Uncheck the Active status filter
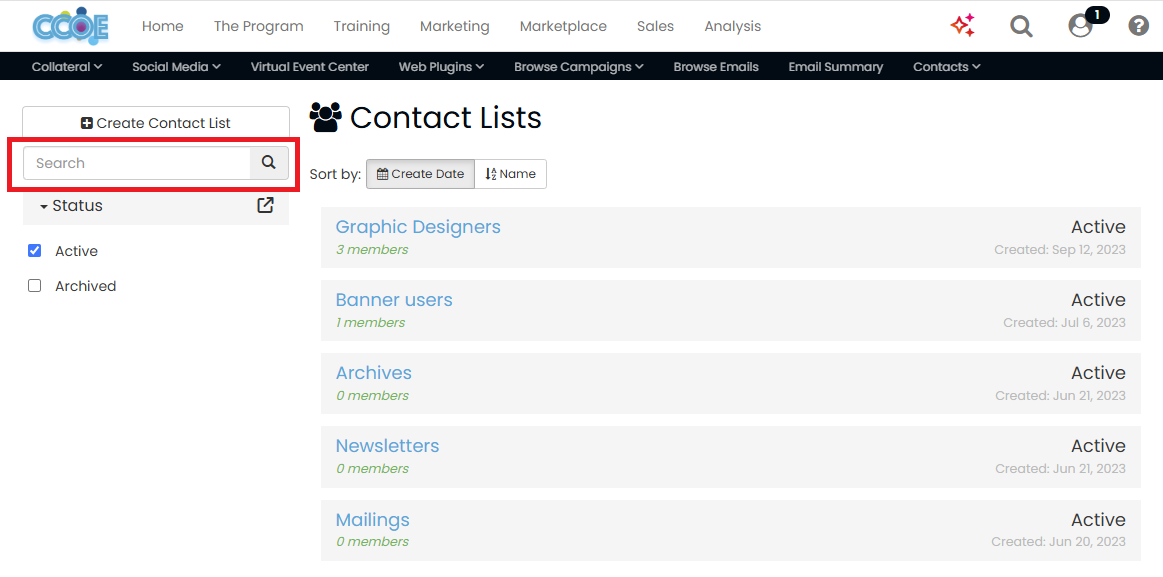 coord(34,250)
